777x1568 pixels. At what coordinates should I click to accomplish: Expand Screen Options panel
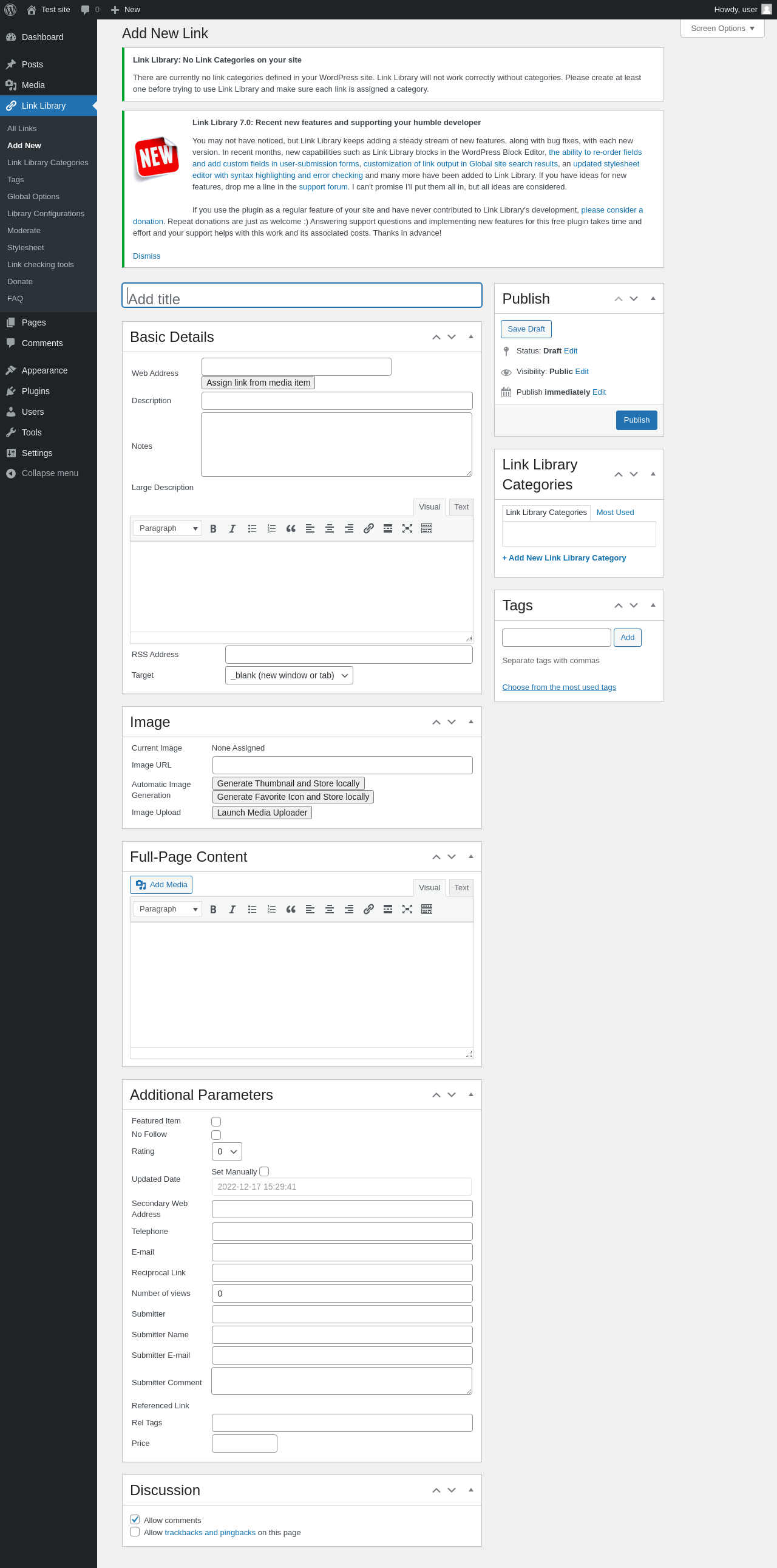coord(722,29)
